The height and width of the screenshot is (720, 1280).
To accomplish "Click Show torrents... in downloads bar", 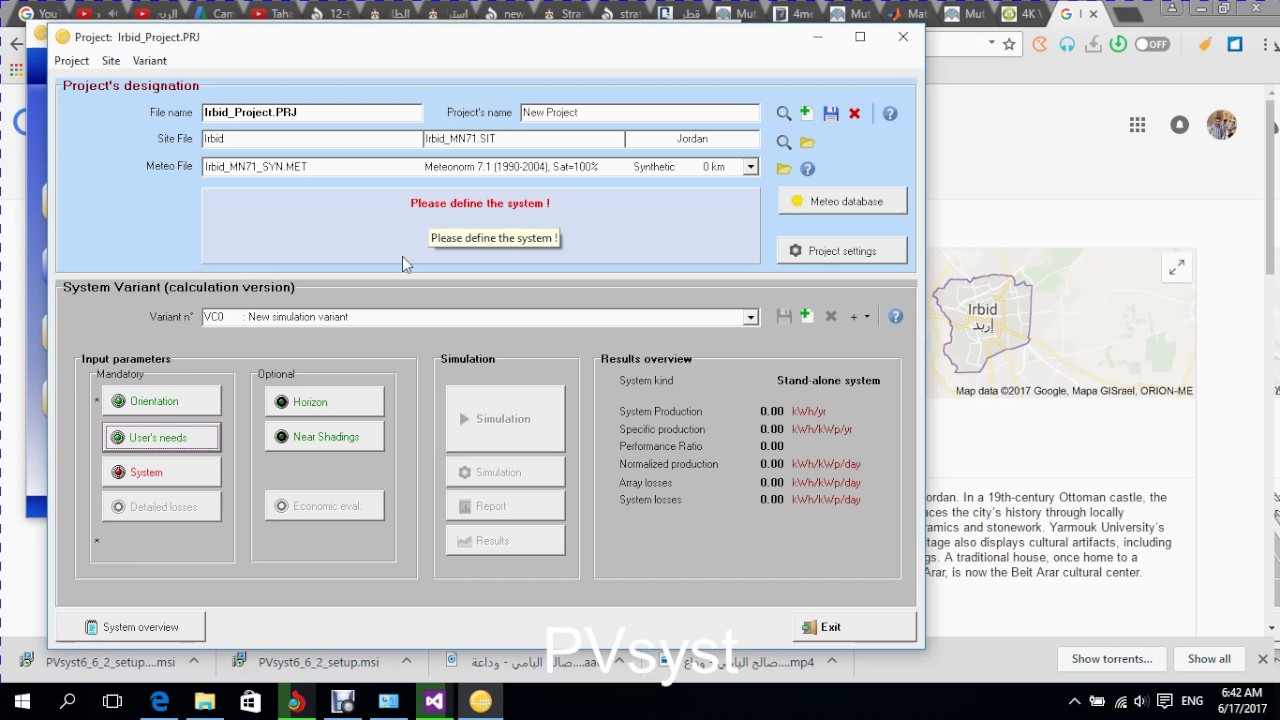I will pos(1111,659).
